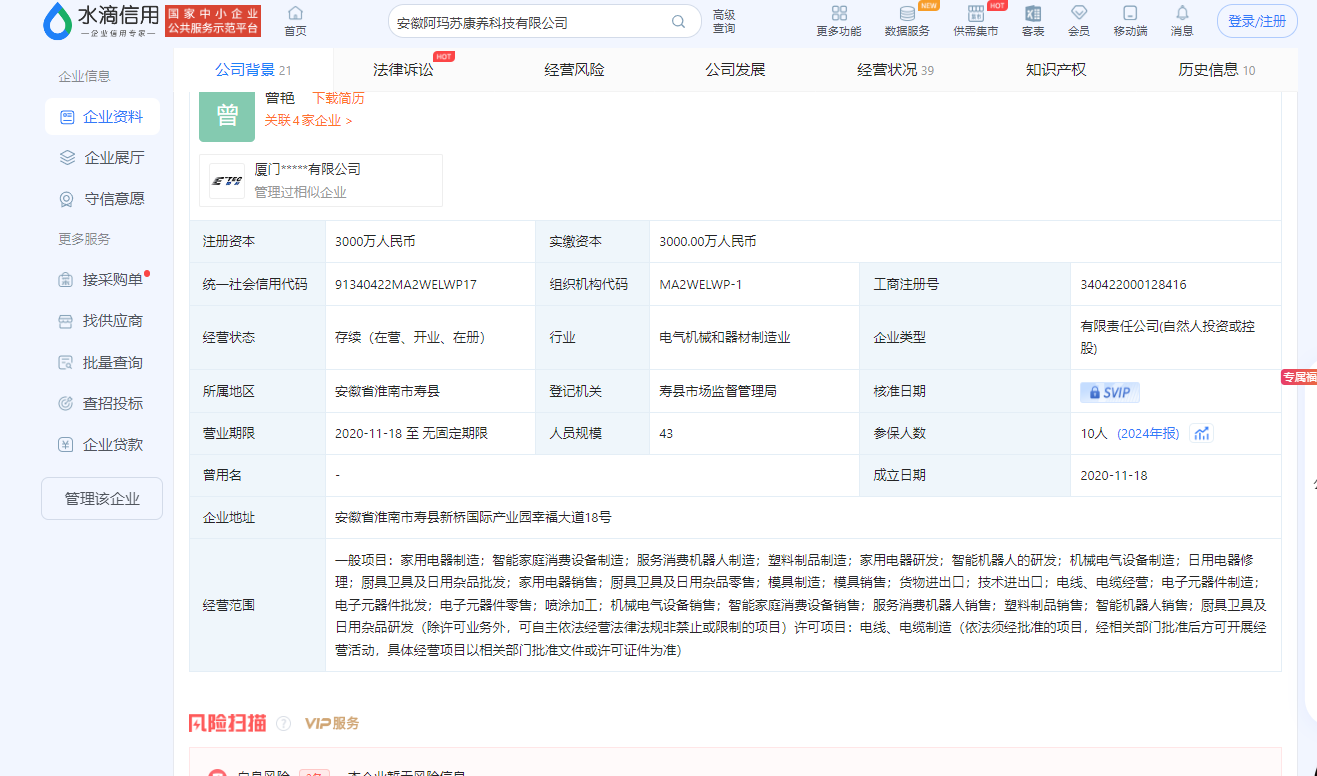Click 成立日期 value 2020-11-18
The image size is (1317, 776).
coord(1114,475)
